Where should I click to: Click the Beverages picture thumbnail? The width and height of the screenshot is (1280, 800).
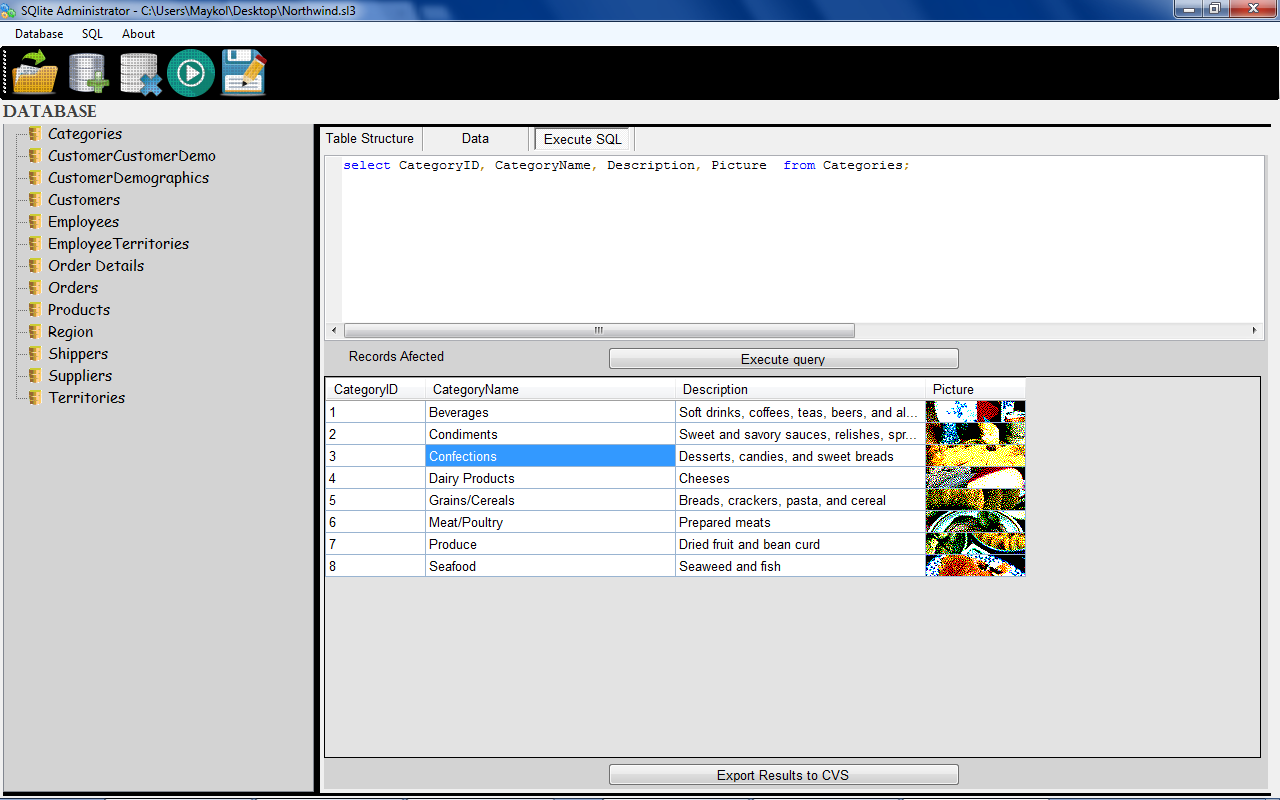(x=975, y=411)
